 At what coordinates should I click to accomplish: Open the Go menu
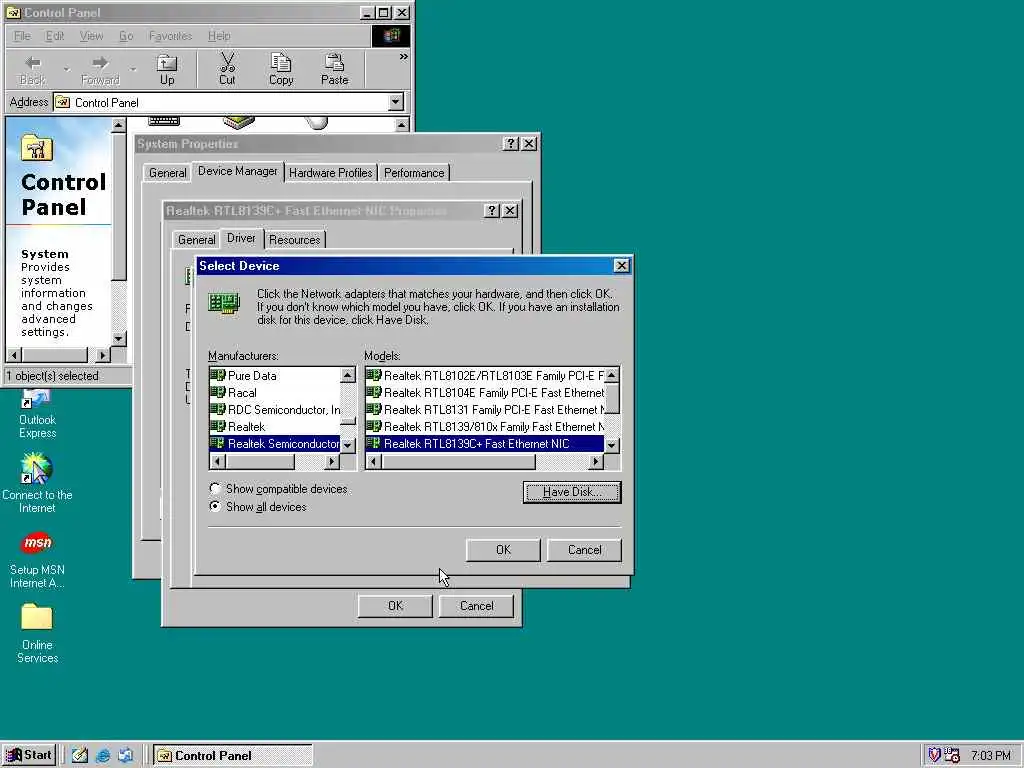coord(126,36)
